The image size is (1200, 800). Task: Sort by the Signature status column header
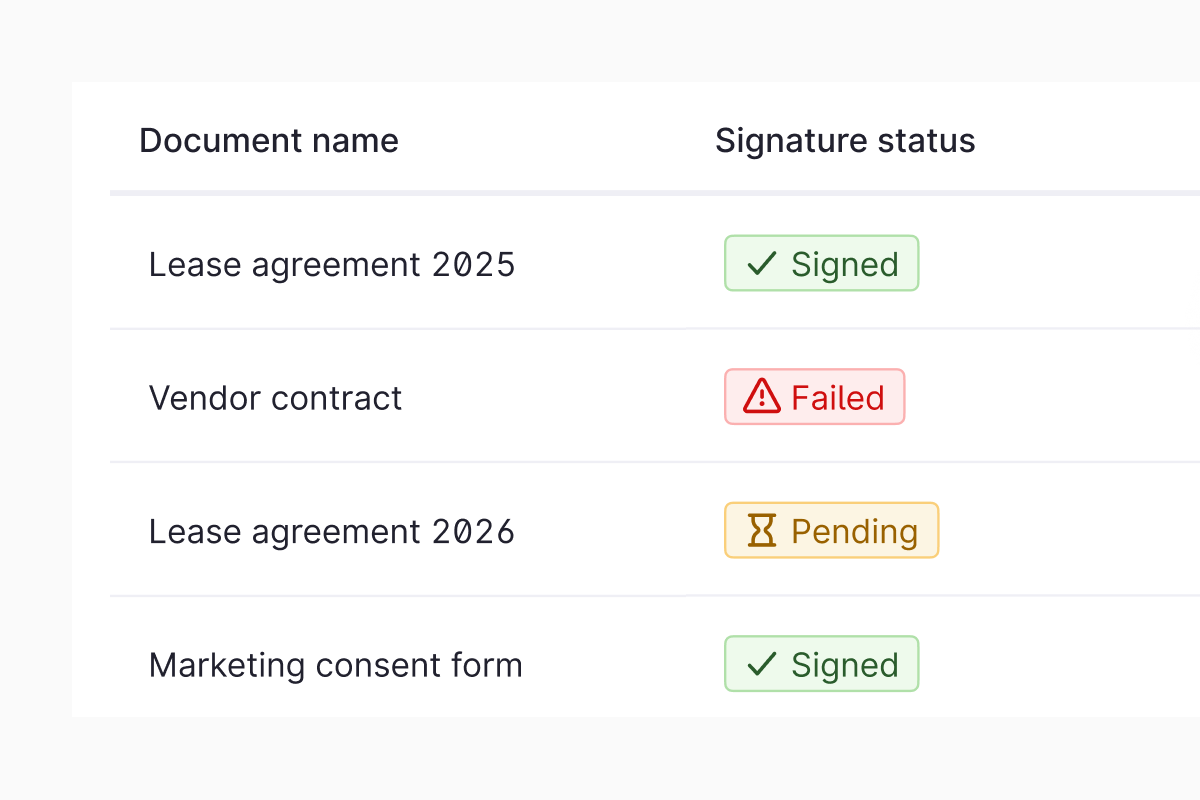click(845, 141)
